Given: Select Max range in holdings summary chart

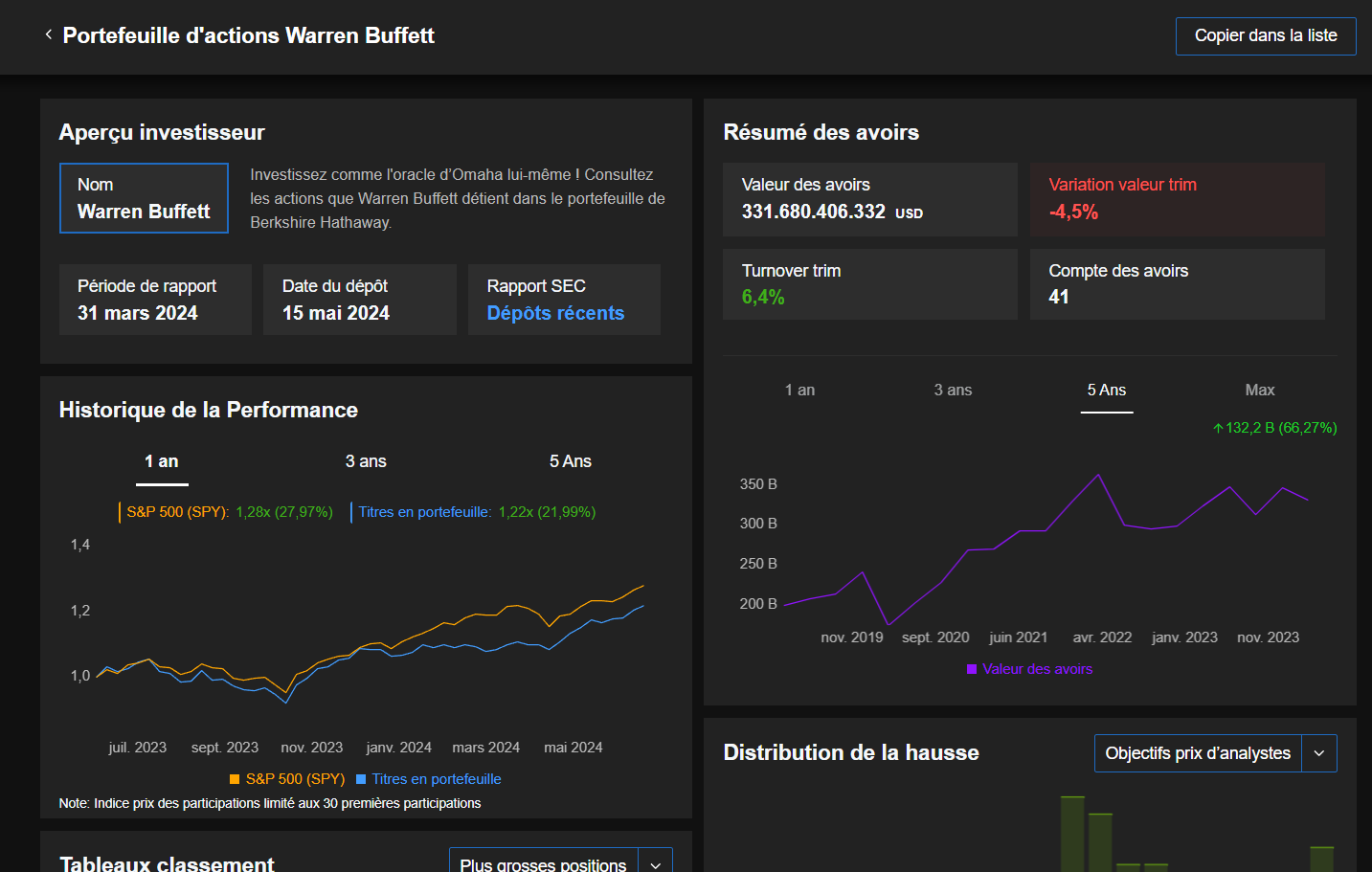Looking at the screenshot, I should [1260, 390].
